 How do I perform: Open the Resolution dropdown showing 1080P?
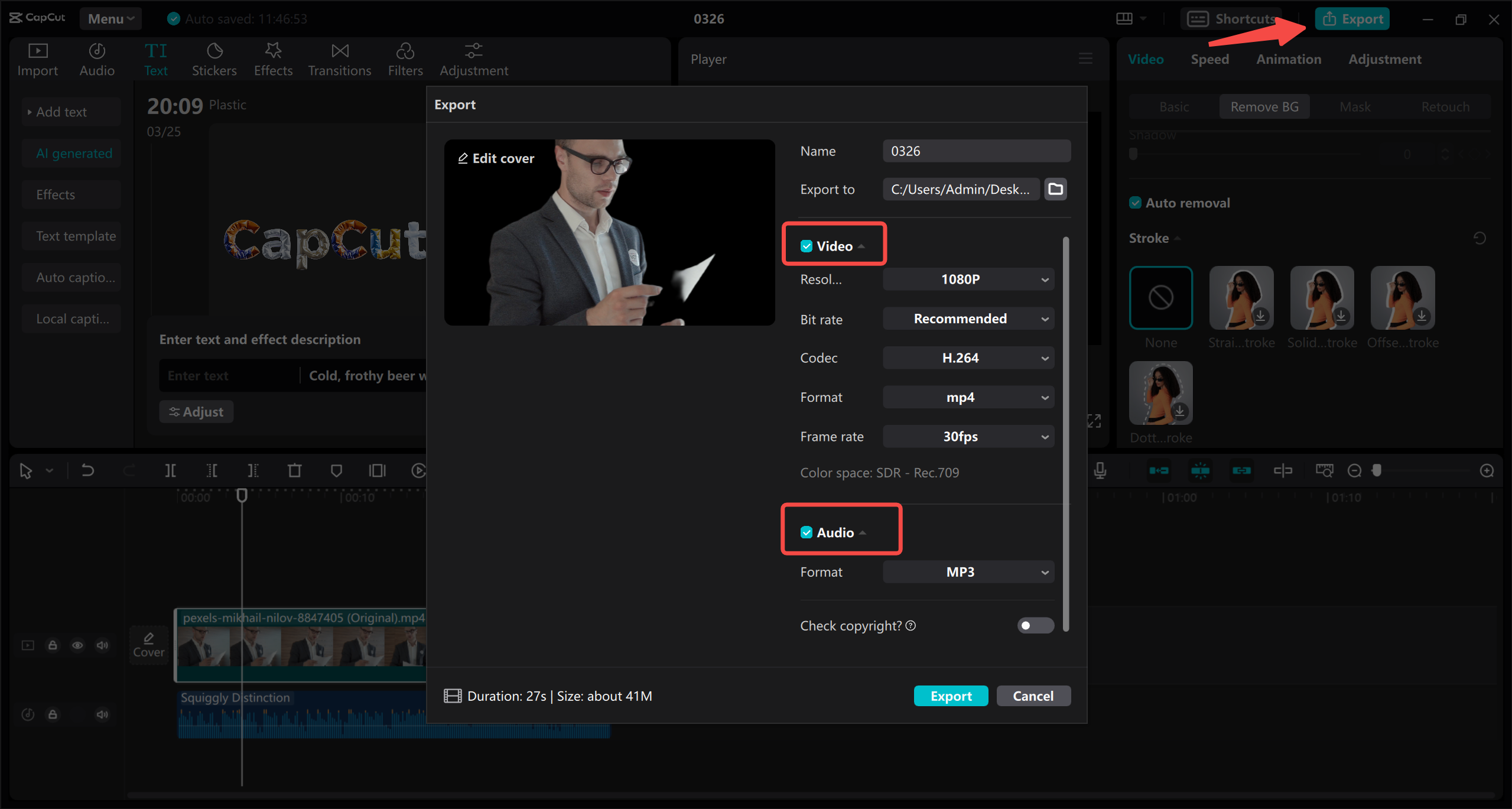[x=968, y=279]
